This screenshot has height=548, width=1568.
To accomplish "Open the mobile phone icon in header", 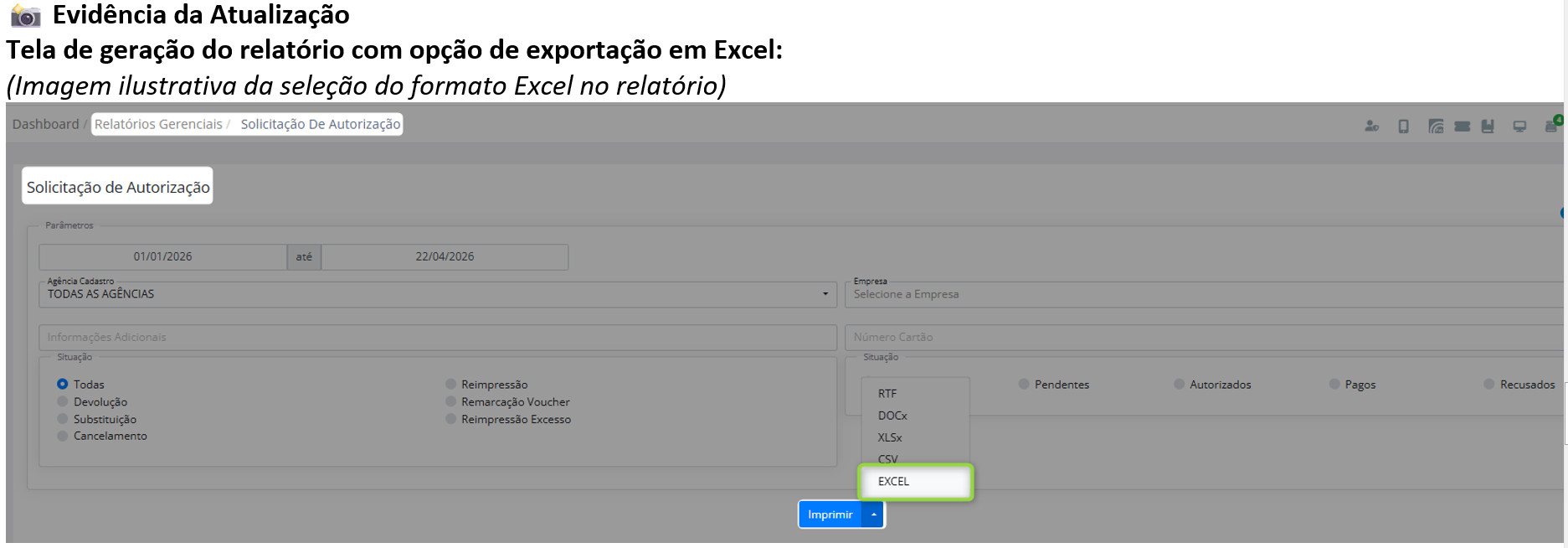I will coord(1404,127).
